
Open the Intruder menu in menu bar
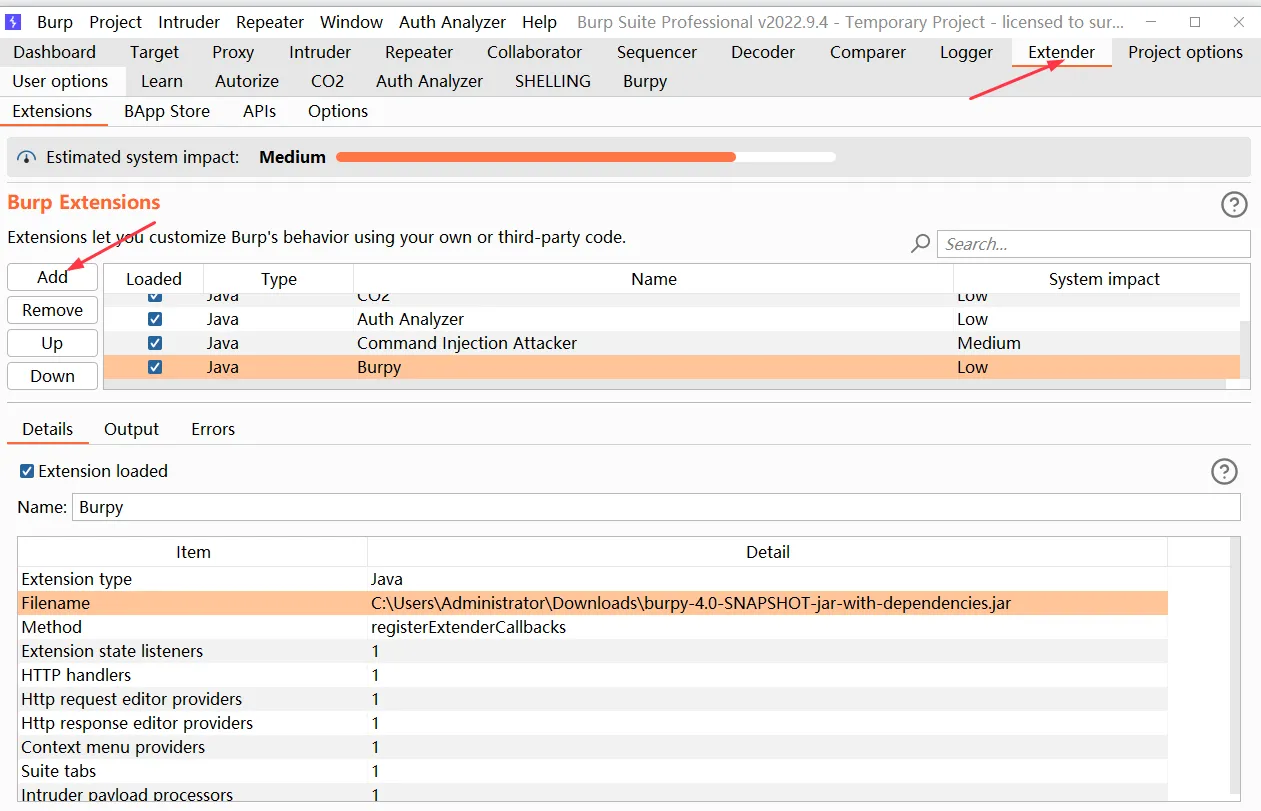(x=190, y=22)
